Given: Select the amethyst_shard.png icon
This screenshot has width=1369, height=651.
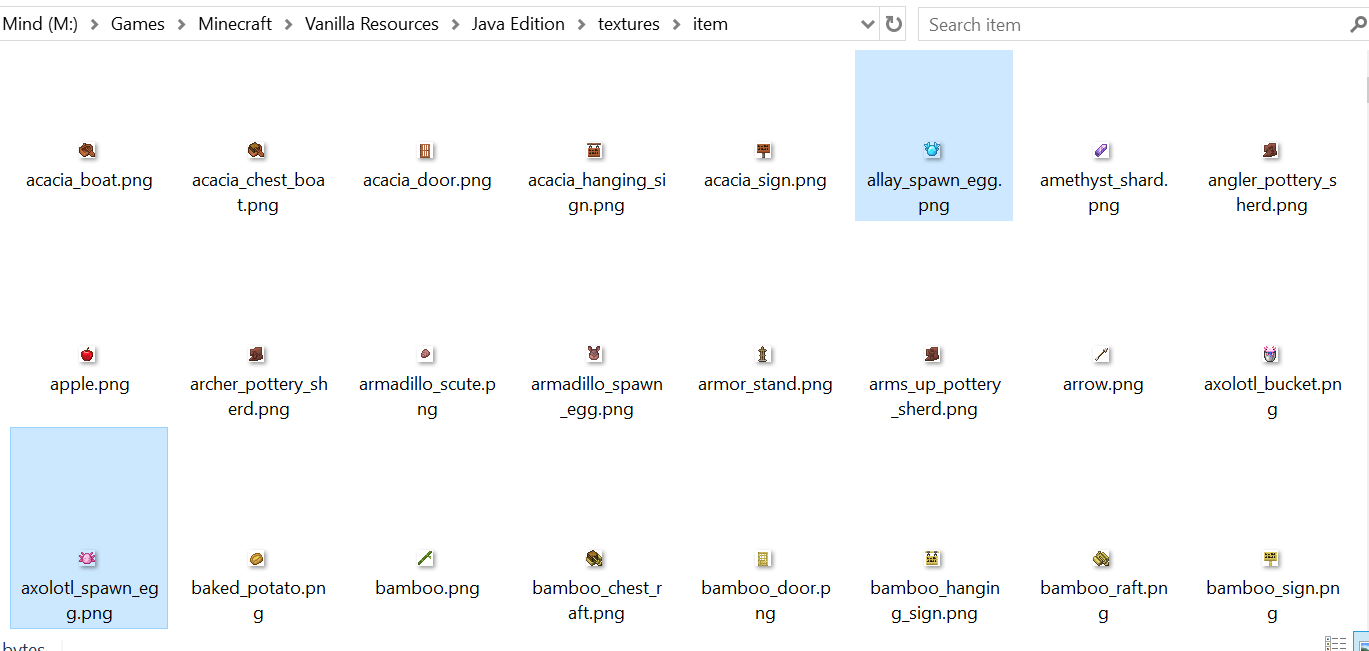Looking at the screenshot, I should click(1102, 151).
